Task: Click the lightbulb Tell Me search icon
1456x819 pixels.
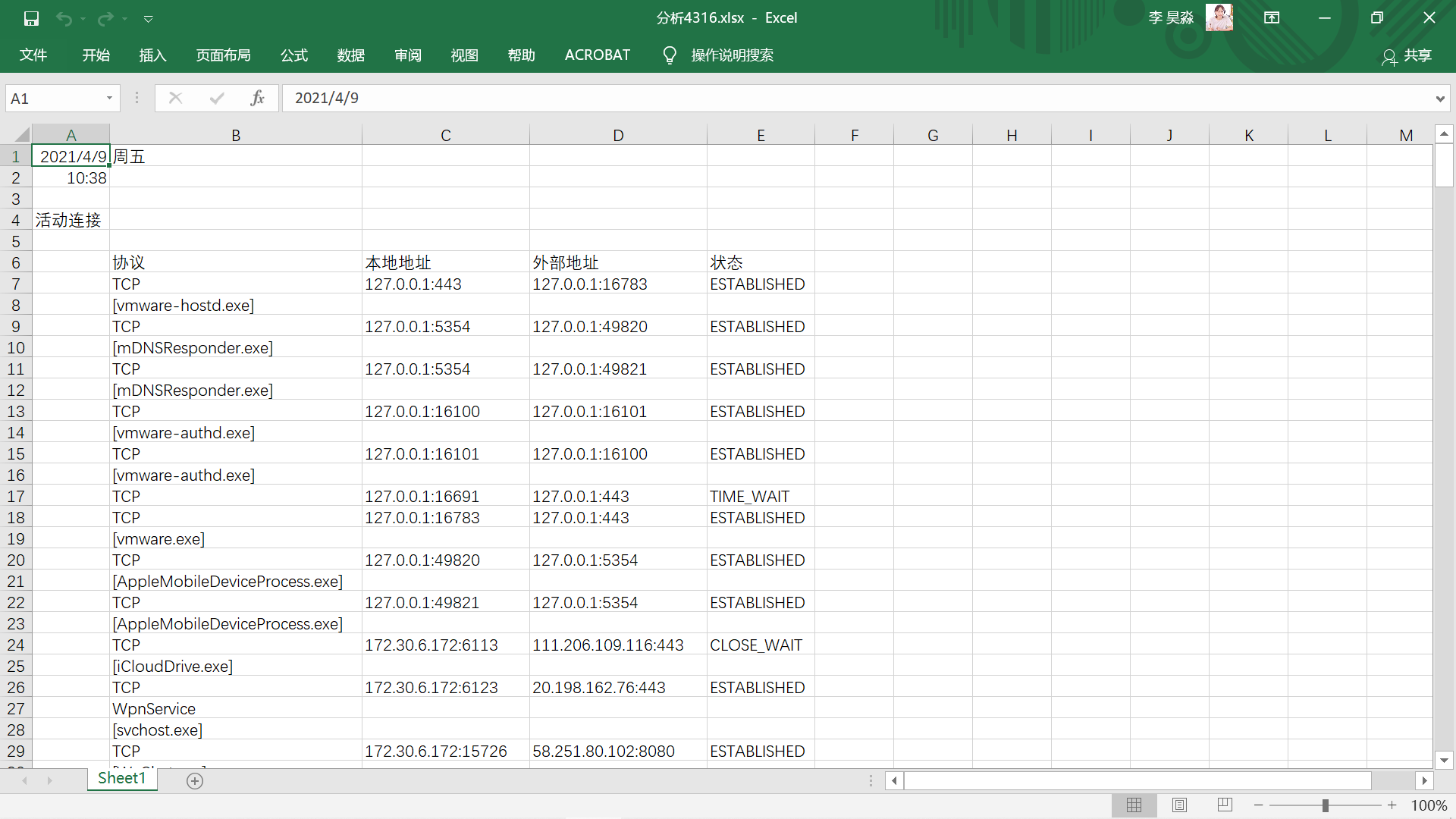Action: pyautogui.click(x=669, y=55)
